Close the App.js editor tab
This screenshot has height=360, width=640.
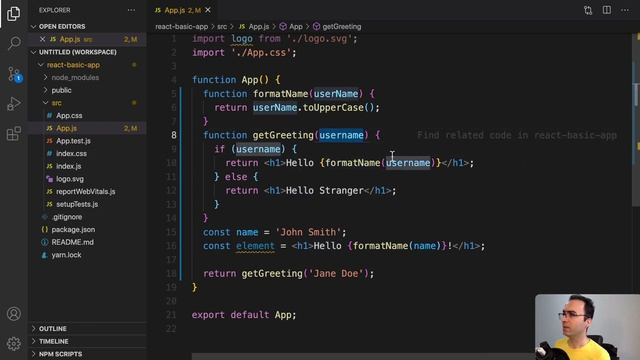point(208,10)
